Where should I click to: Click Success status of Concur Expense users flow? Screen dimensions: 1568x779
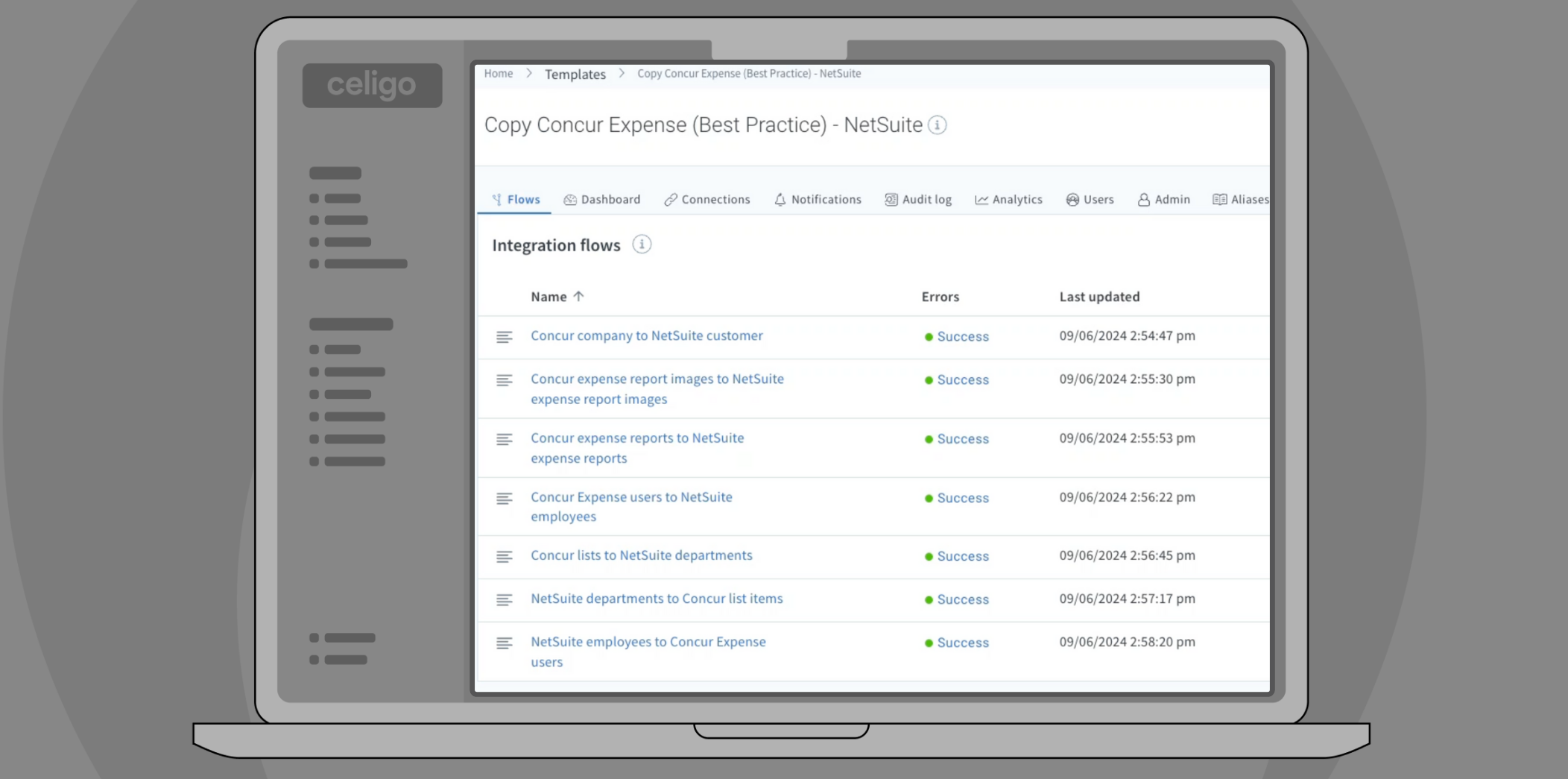[x=957, y=498]
